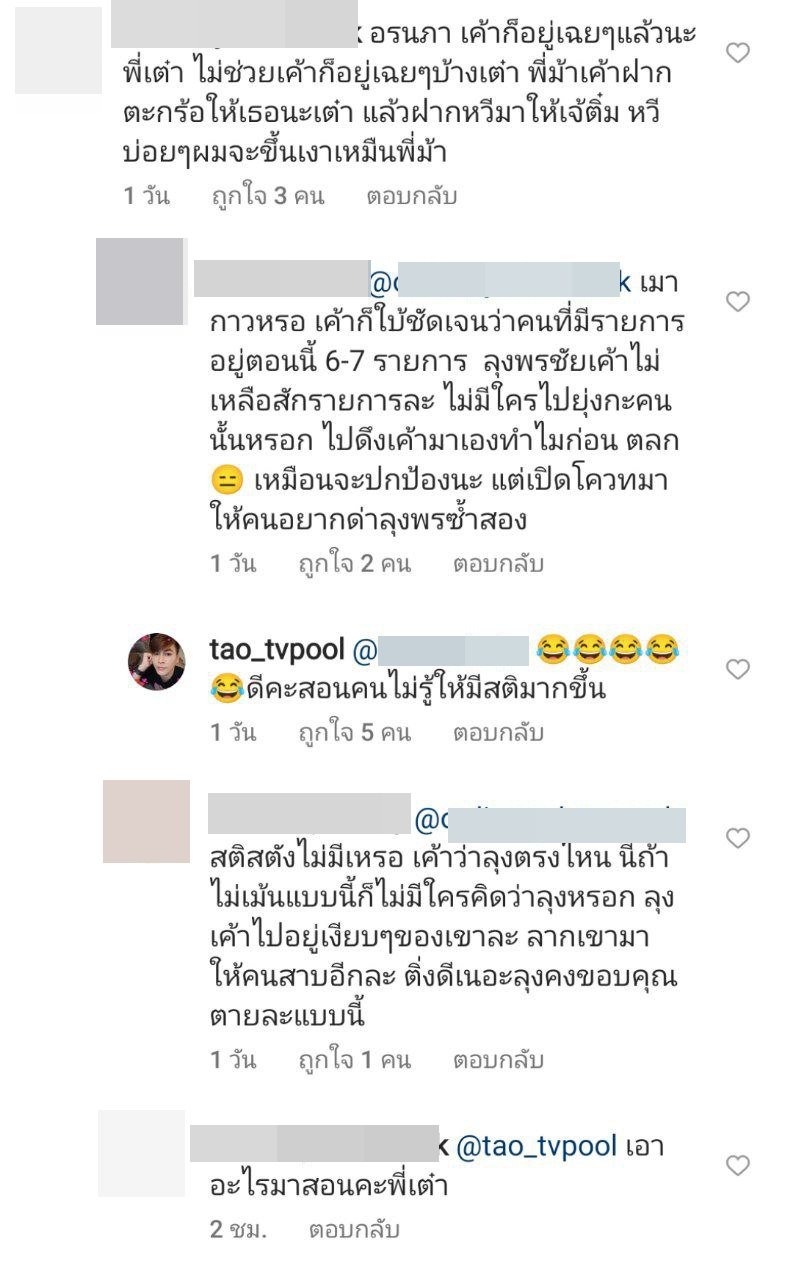This screenshot has width=793, height=1280.
Task: View likes ถูกใจ 3 คน on first comment
Action: click(268, 196)
